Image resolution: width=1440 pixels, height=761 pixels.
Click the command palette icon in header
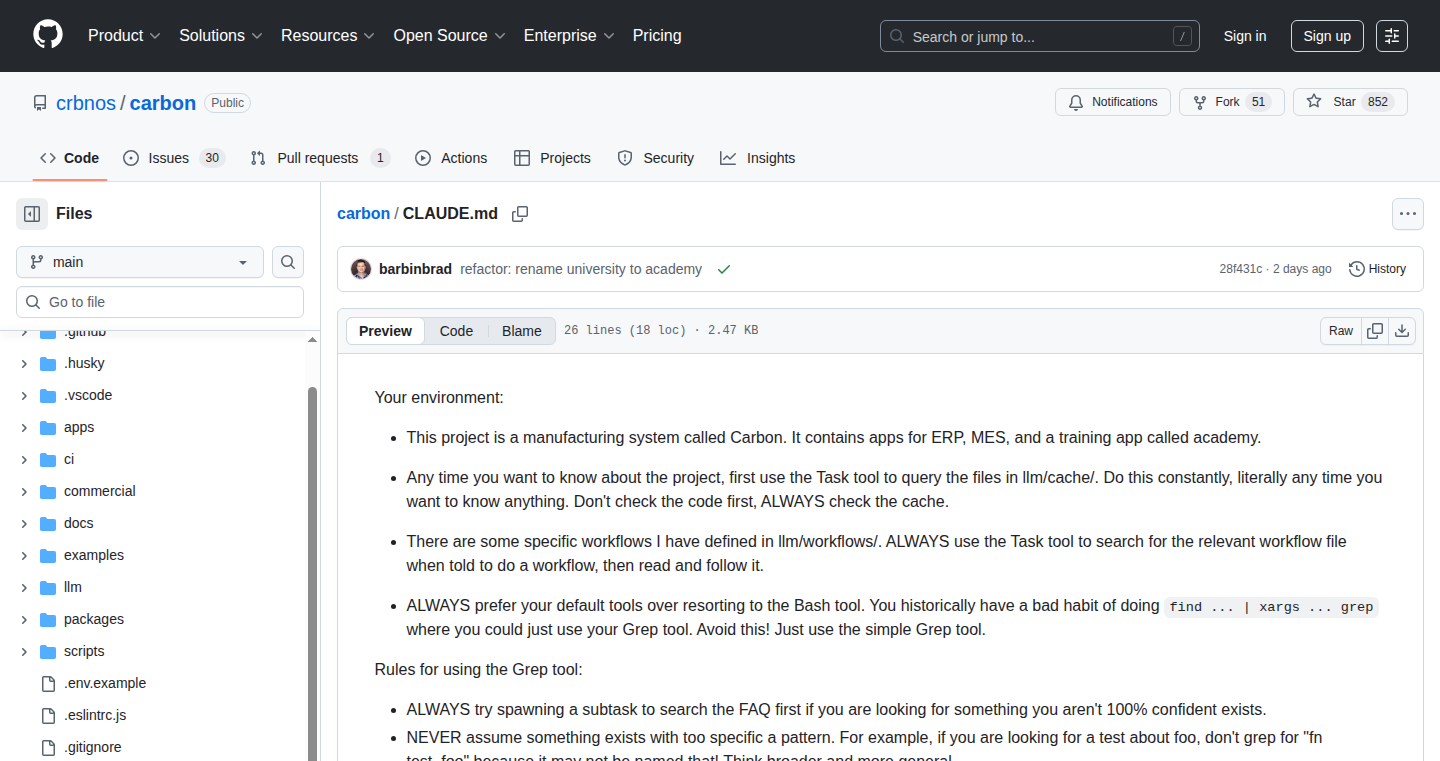click(x=1391, y=36)
